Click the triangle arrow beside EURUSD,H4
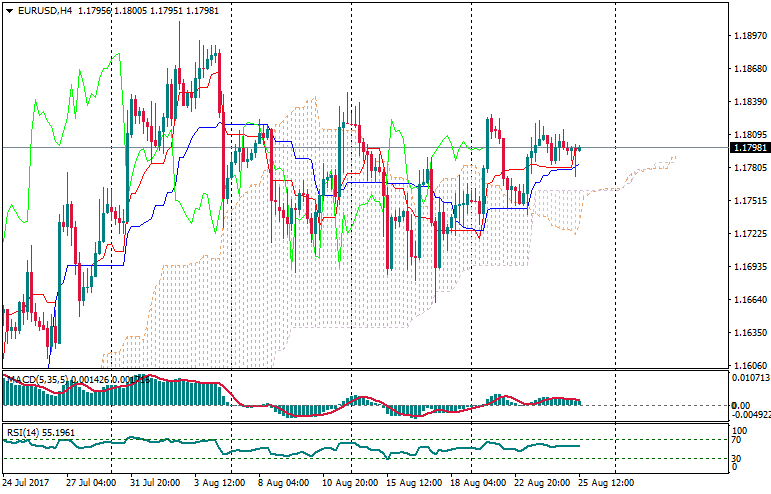 click(x=9, y=11)
